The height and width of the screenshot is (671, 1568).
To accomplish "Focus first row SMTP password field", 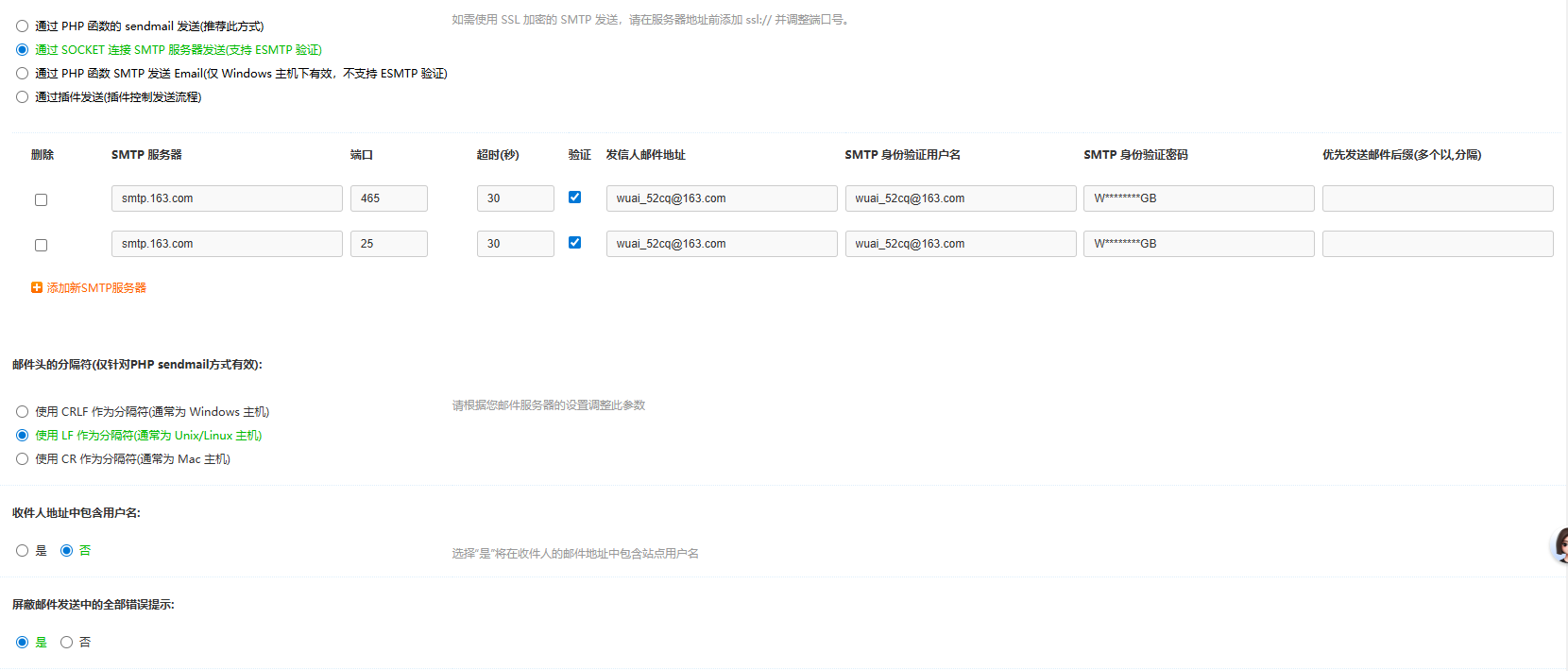I will 1198,198.
